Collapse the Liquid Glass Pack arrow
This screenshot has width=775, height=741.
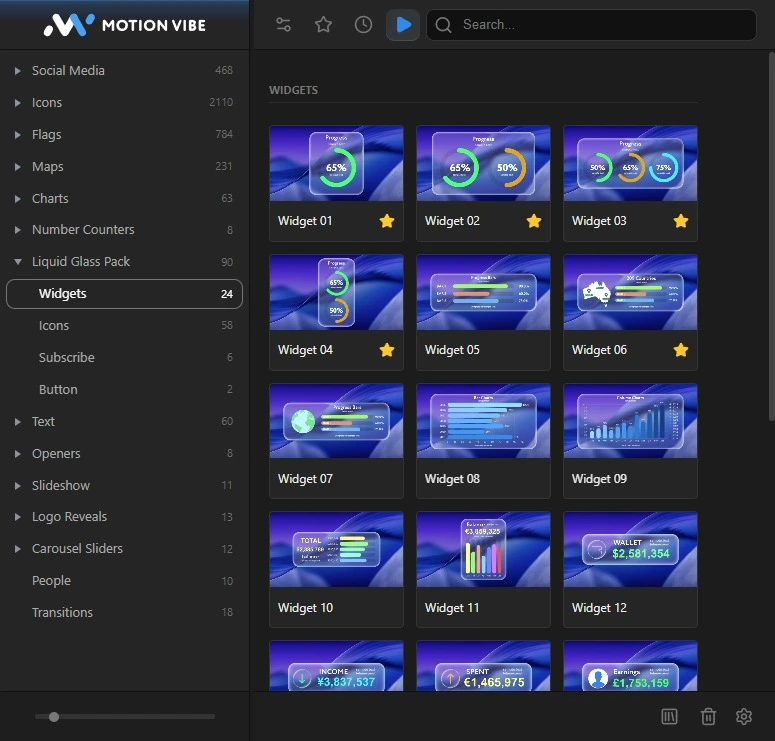(x=18, y=262)
